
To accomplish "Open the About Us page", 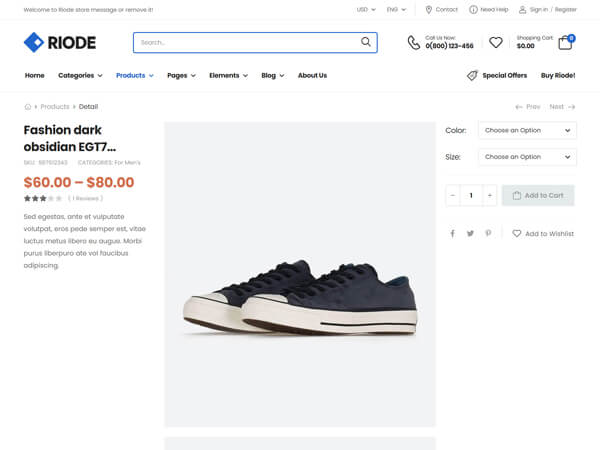I will point(312,75).
